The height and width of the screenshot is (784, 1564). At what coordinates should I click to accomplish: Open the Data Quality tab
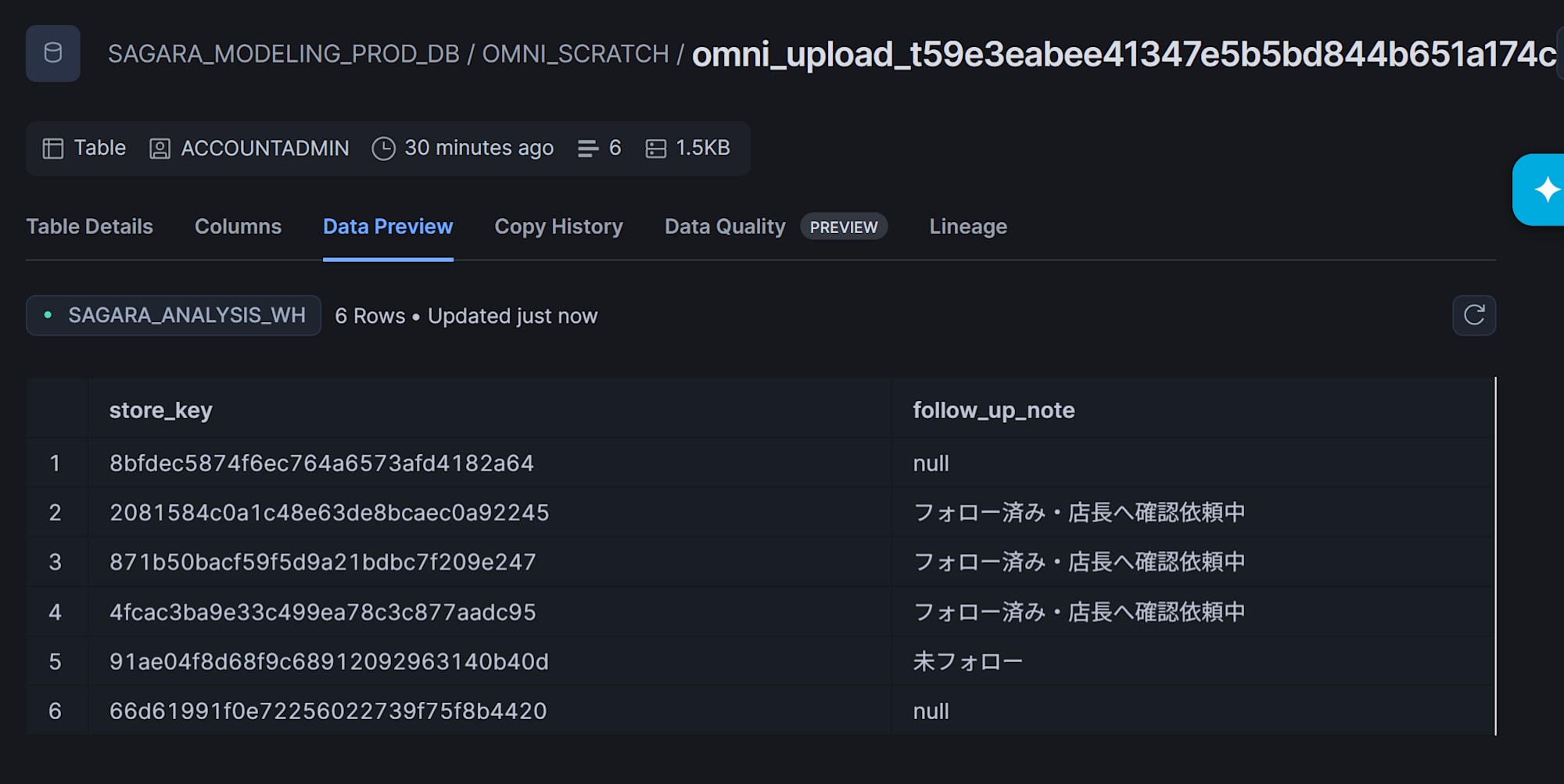coord(725,227)
